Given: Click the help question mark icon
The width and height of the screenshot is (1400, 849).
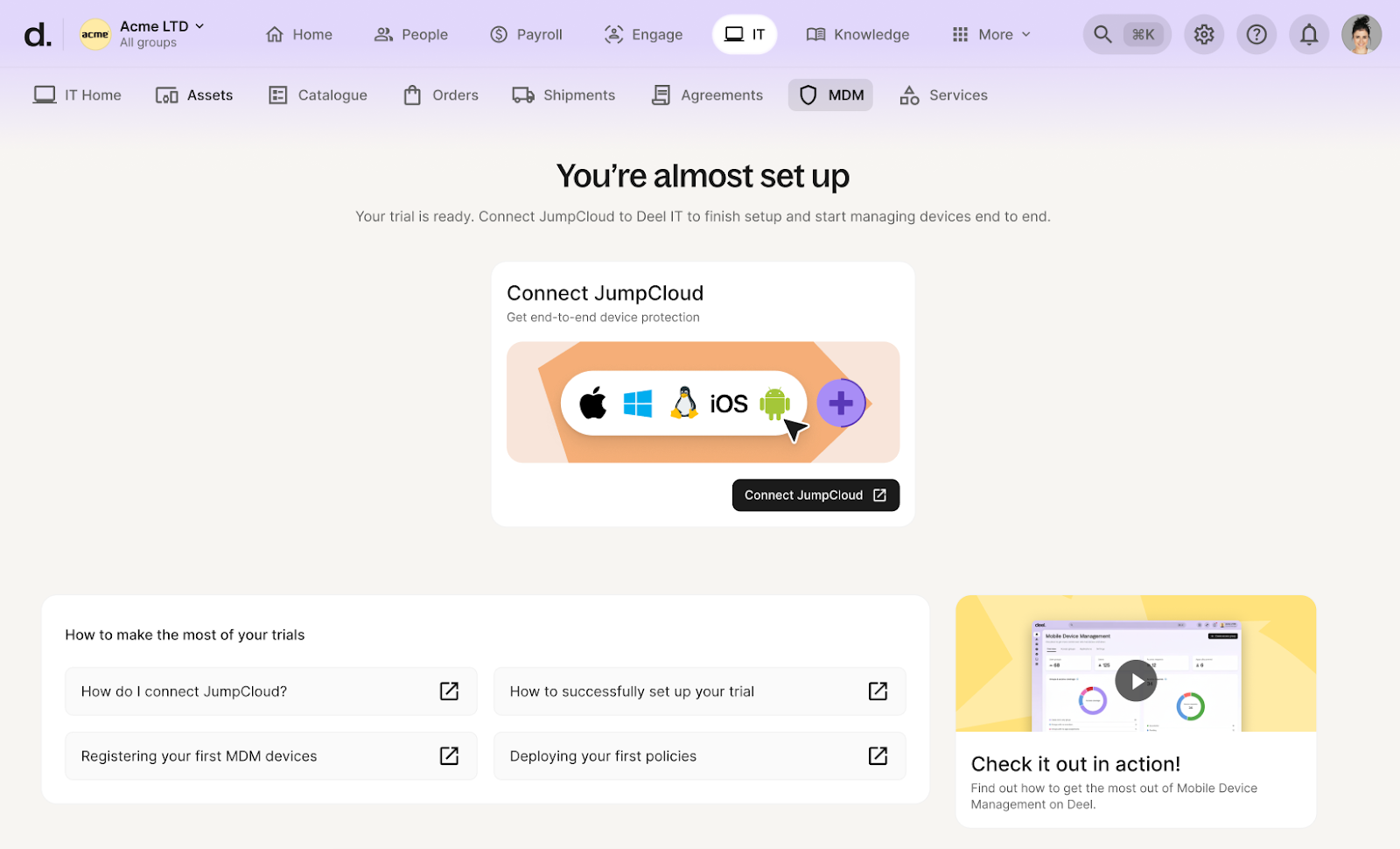Looking at the screenshot, I should pyautogui.click(x=1256, y=35).
